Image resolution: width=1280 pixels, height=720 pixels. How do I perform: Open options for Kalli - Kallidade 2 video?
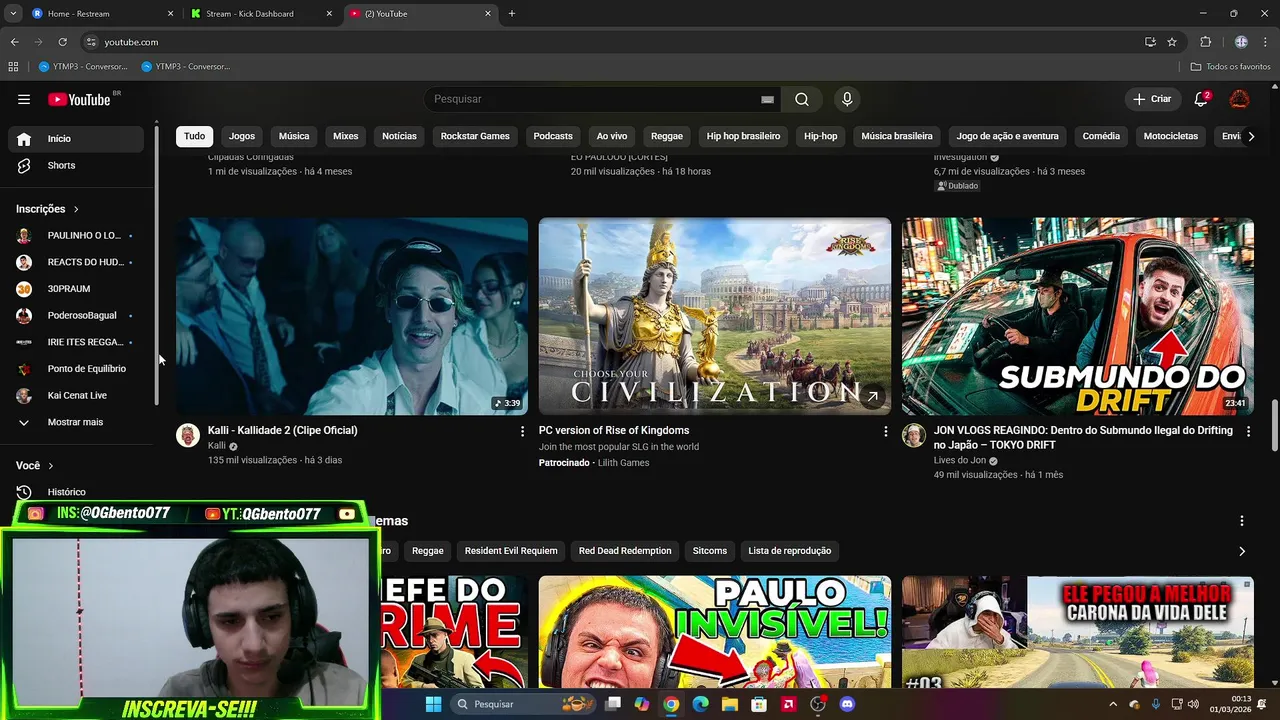coord(522,431)
